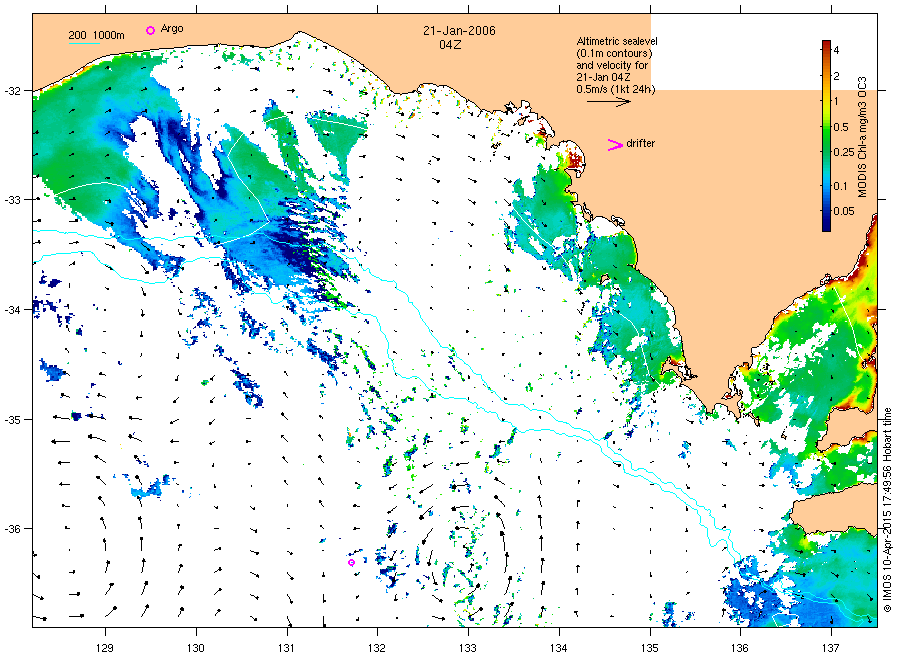The image size is (900, 660).
Task: Click the IMOS timestamp copyright text
Action: (887, 510)
